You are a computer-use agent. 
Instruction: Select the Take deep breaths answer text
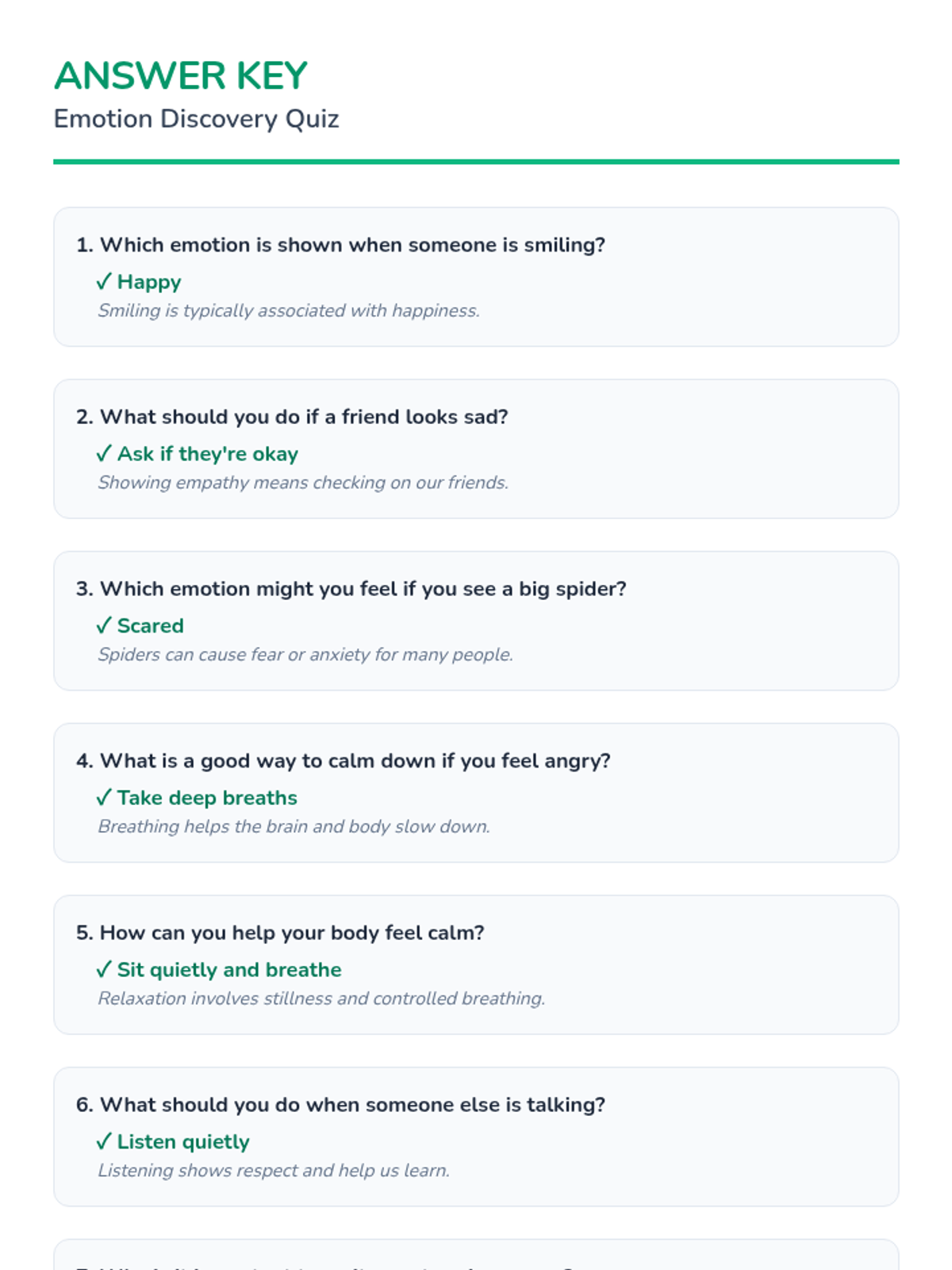tap(207, 798)
